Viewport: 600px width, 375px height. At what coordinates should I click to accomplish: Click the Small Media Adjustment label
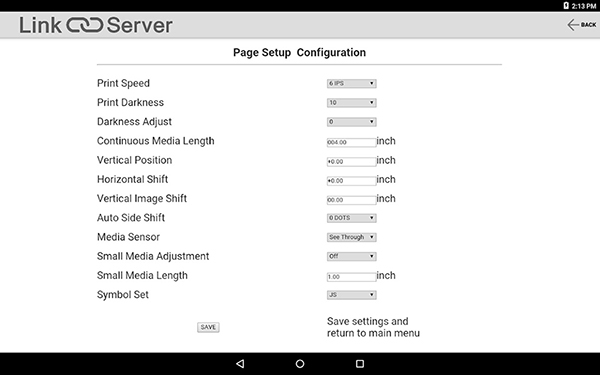[153, 256]
